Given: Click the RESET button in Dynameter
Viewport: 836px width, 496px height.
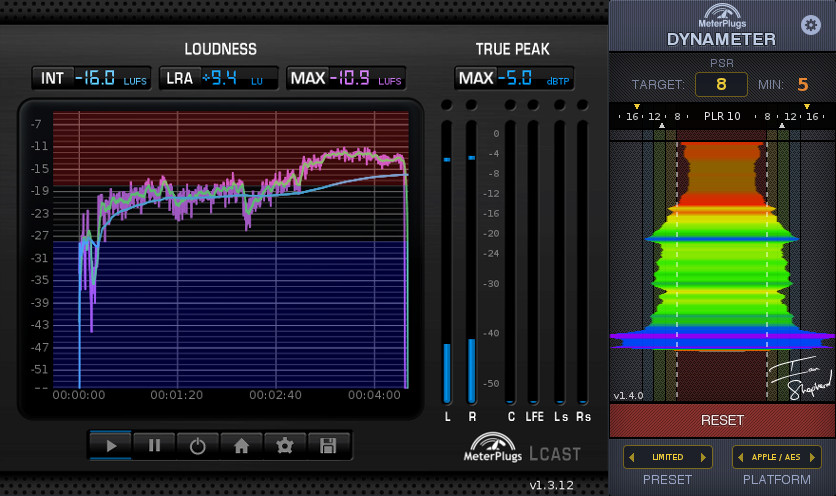Looking at the screenshot, I should click(x=722, y=420).
